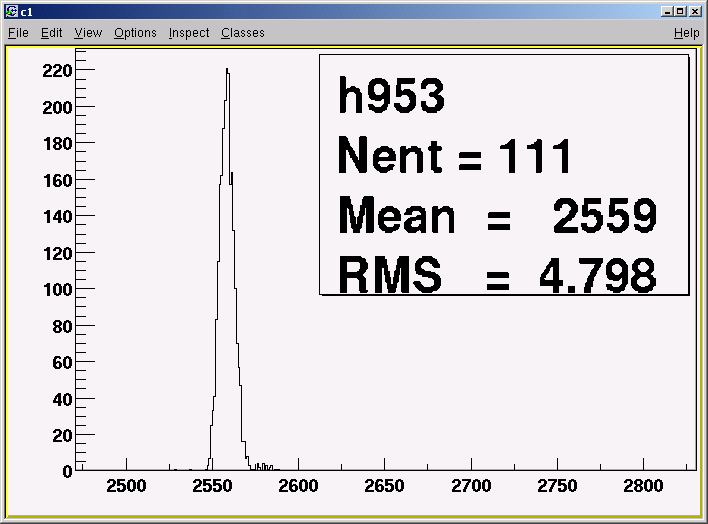Open the Edit menu
The image size is (708, 524).
(51, 33)
